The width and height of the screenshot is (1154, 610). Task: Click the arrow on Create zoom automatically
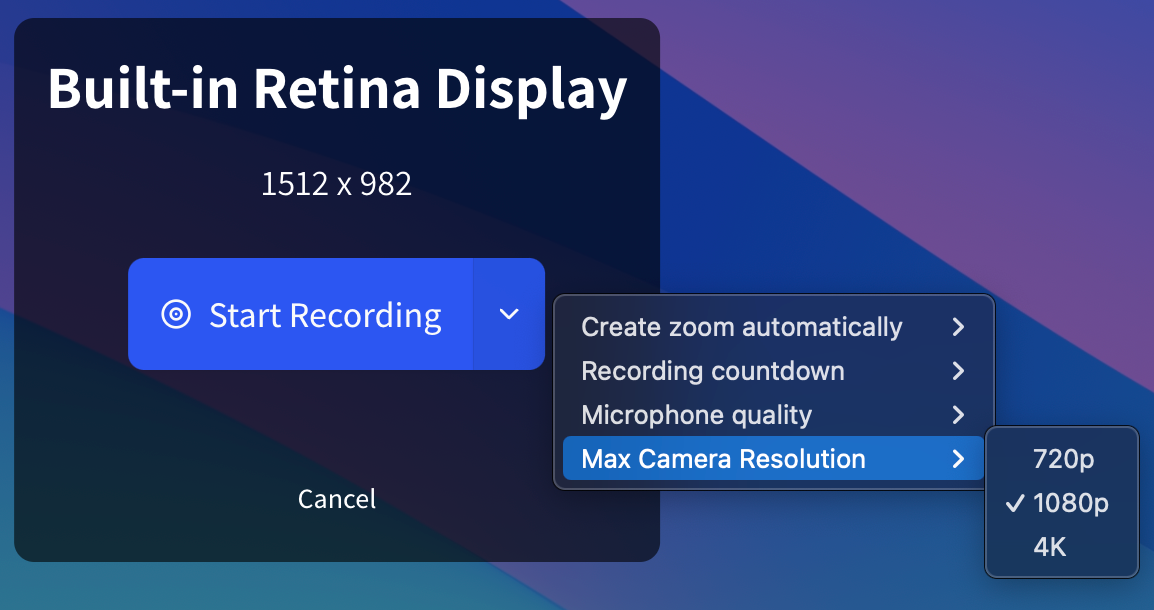coord(958,327)
